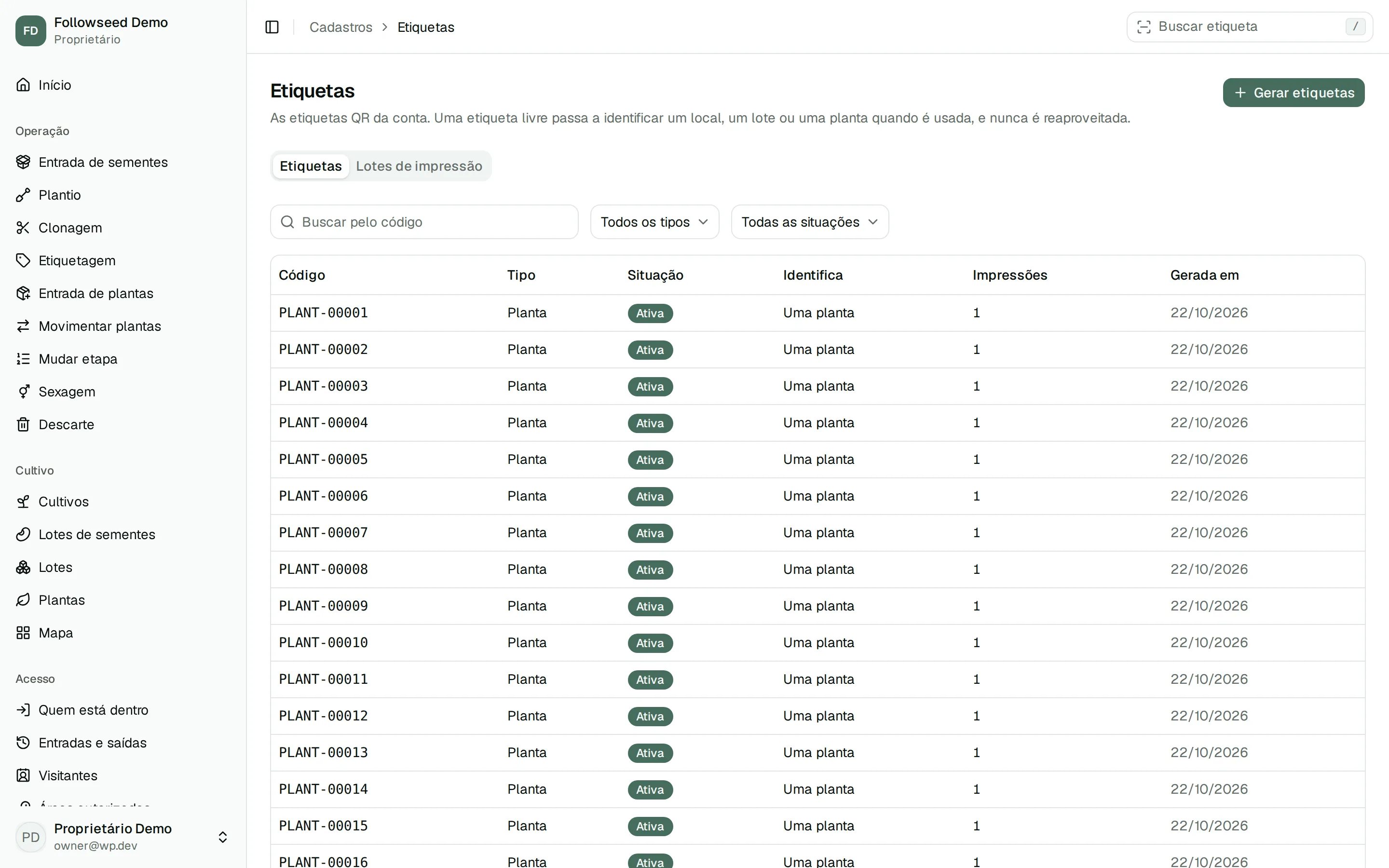Open row PLANT-00001
This screenshot has height=868, width=1389.
[x=817, y=313]
